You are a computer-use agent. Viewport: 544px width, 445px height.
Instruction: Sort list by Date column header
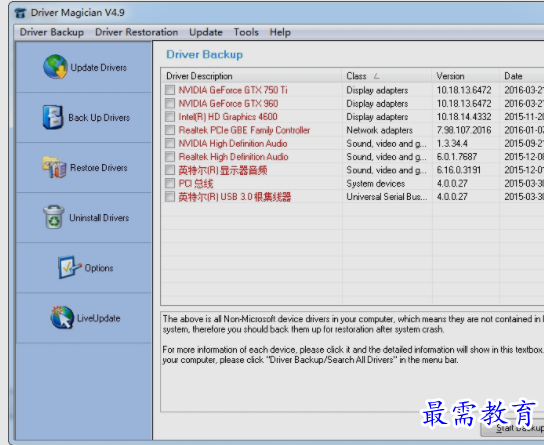coord(522,76)
